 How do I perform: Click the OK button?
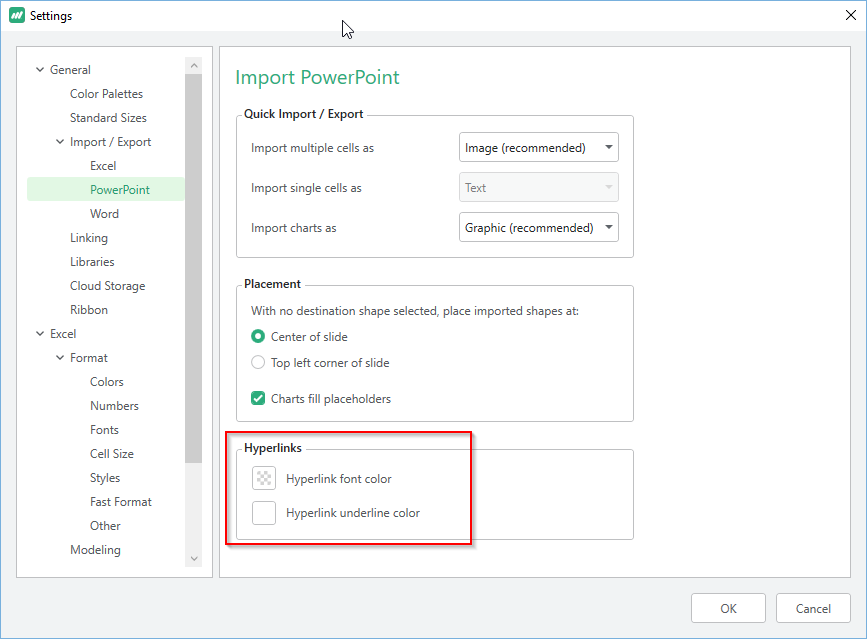(x=728, y=609)
